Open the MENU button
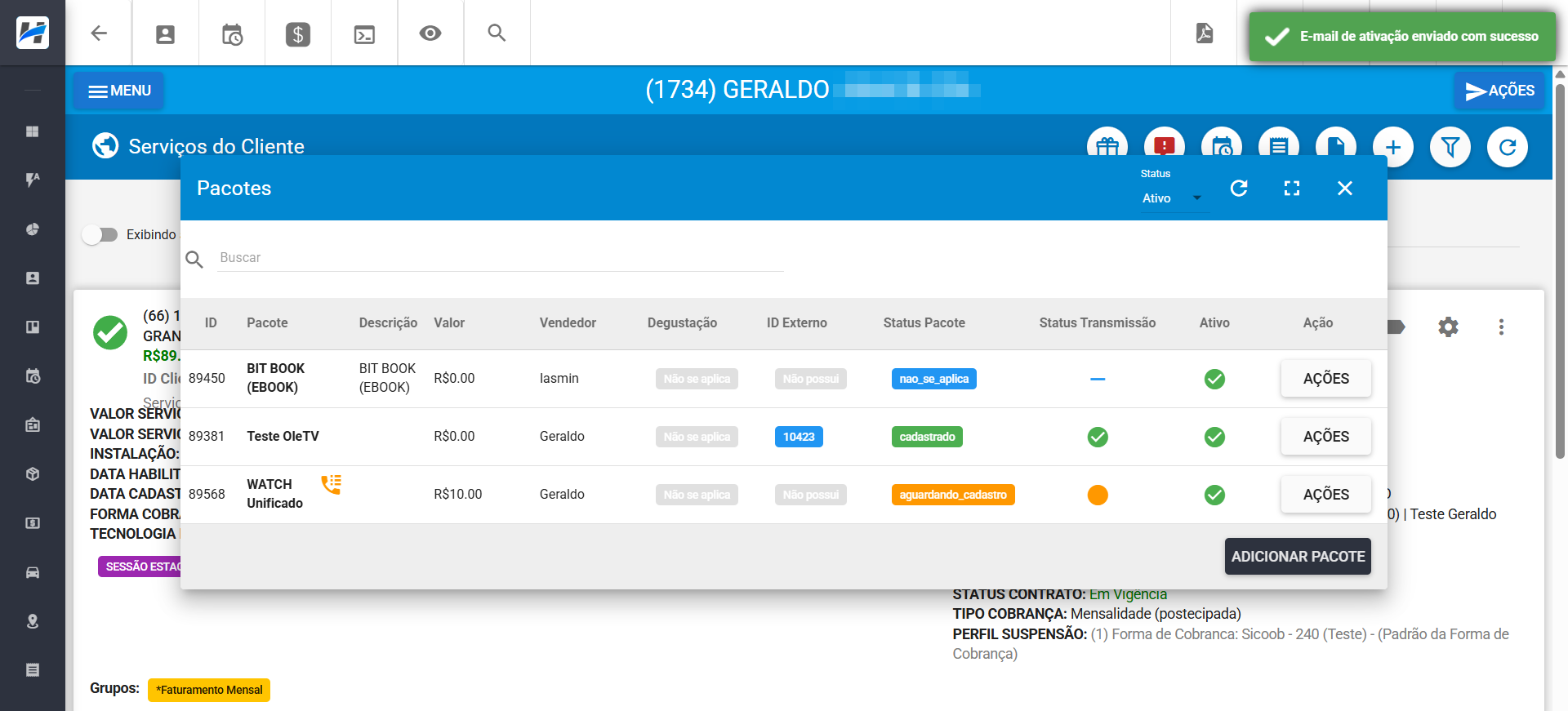Viewport: 1568px width, 711px height. (119, 91)
